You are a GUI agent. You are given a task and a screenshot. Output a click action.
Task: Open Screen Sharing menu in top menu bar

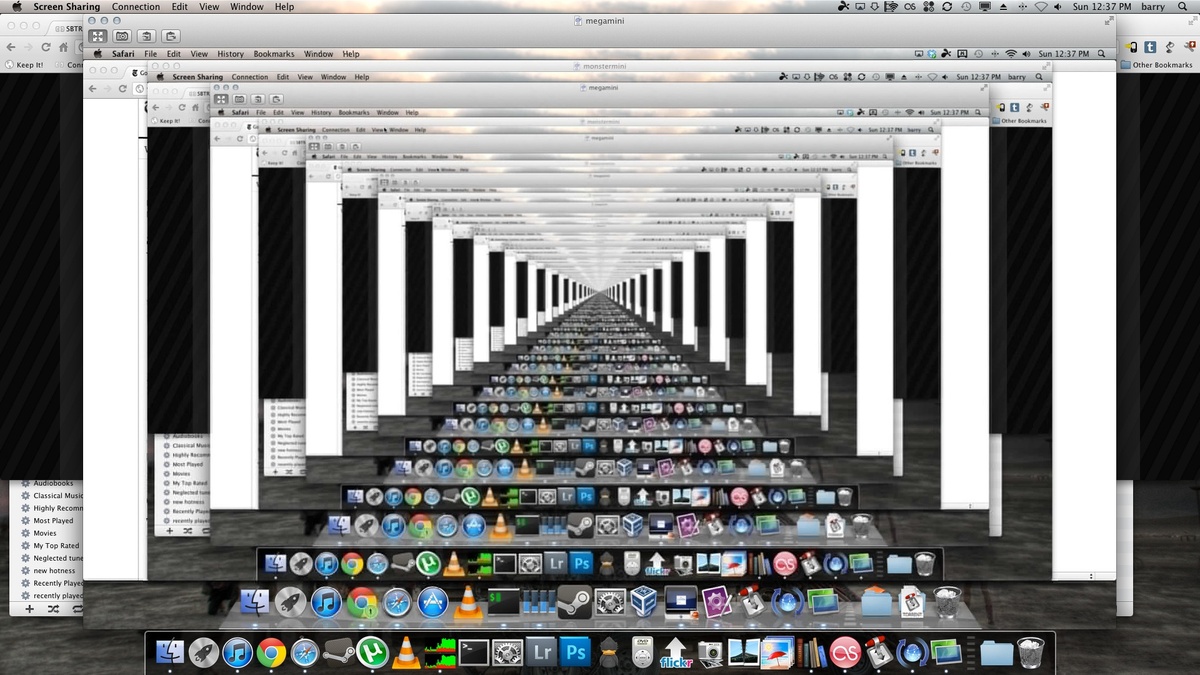coord(67,7)
